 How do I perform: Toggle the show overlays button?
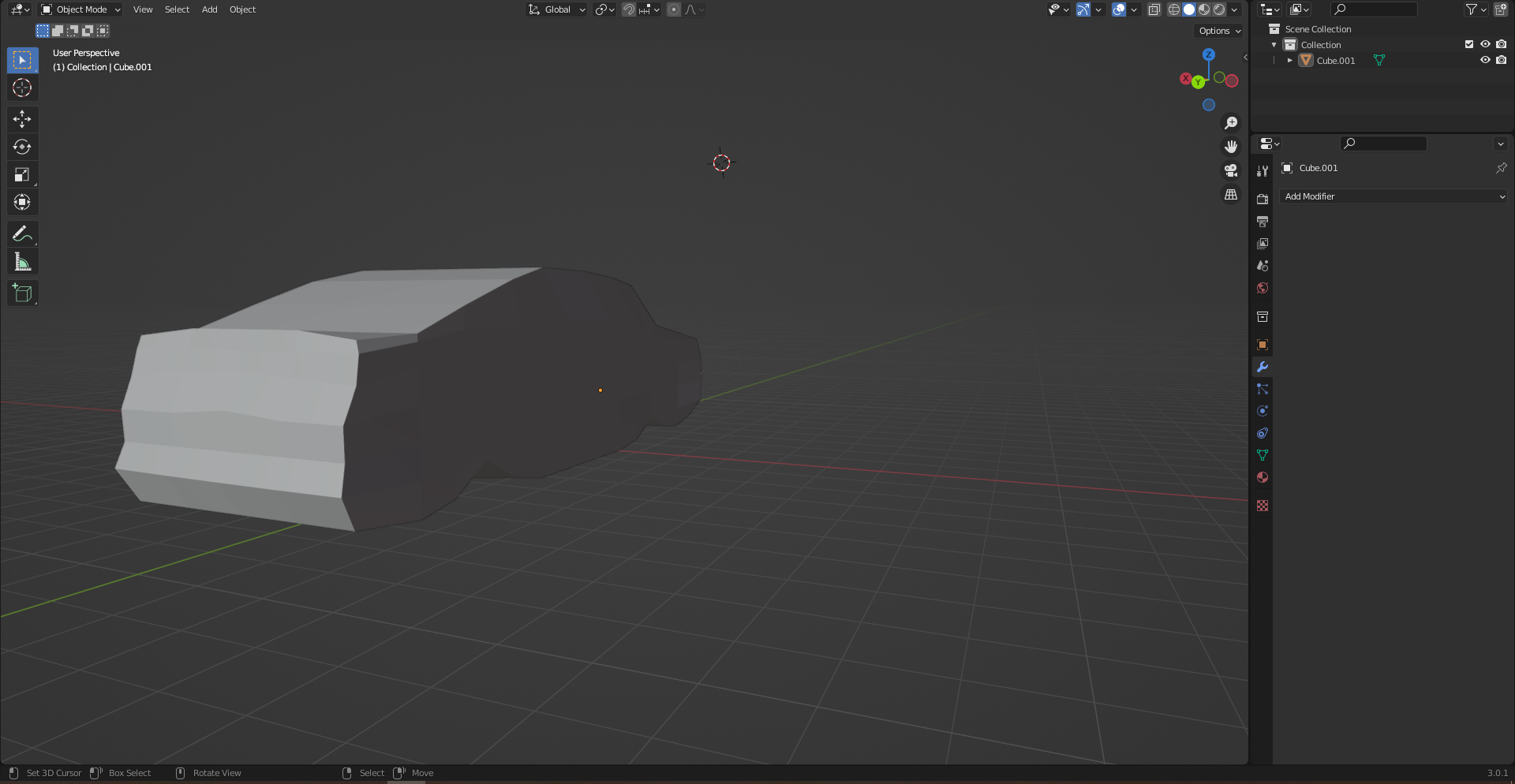click(x=1119, y=9)
